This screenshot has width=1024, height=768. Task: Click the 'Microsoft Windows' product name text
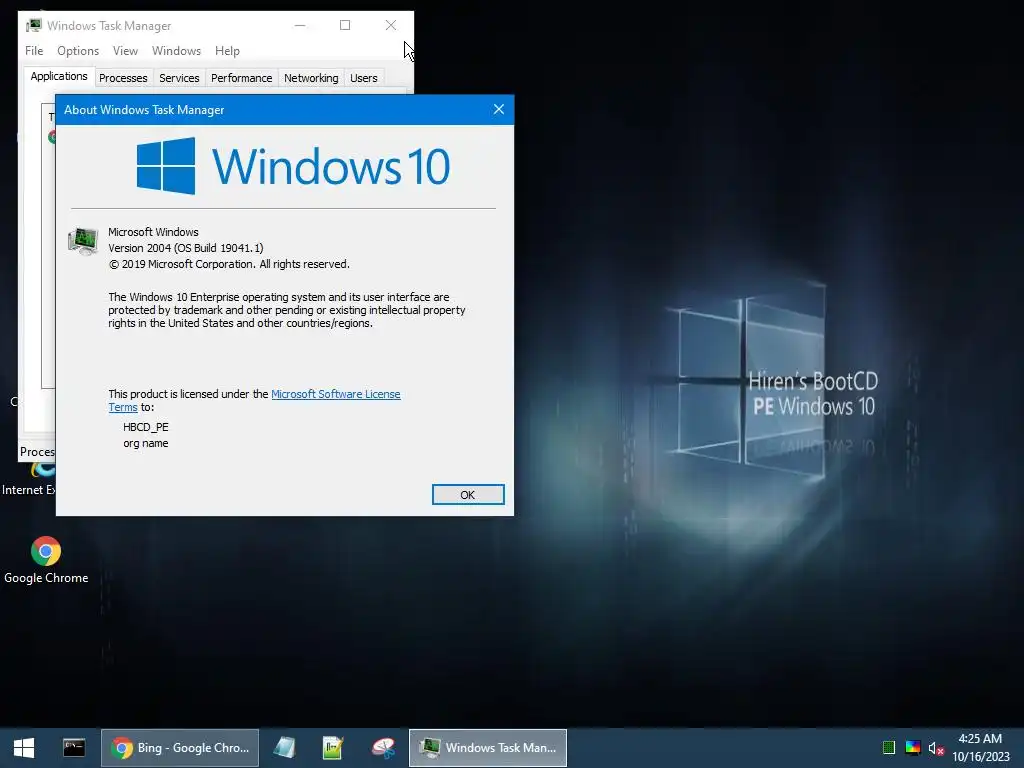point(153,232)
